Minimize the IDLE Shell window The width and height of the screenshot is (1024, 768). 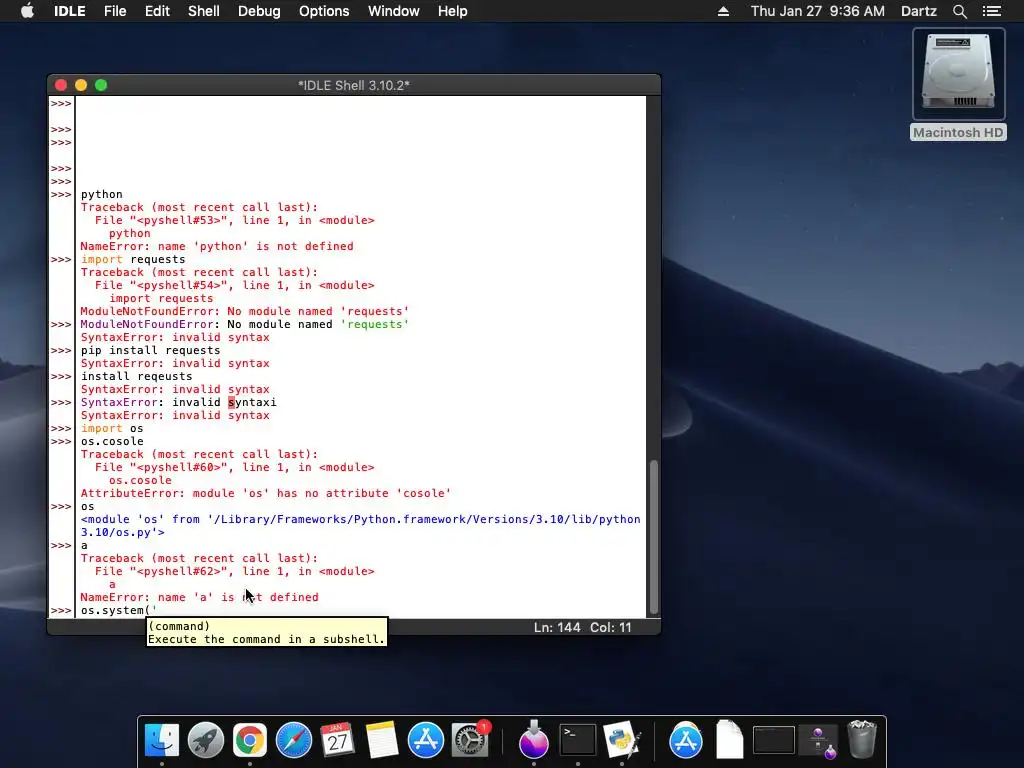click(x=81, y=85)
